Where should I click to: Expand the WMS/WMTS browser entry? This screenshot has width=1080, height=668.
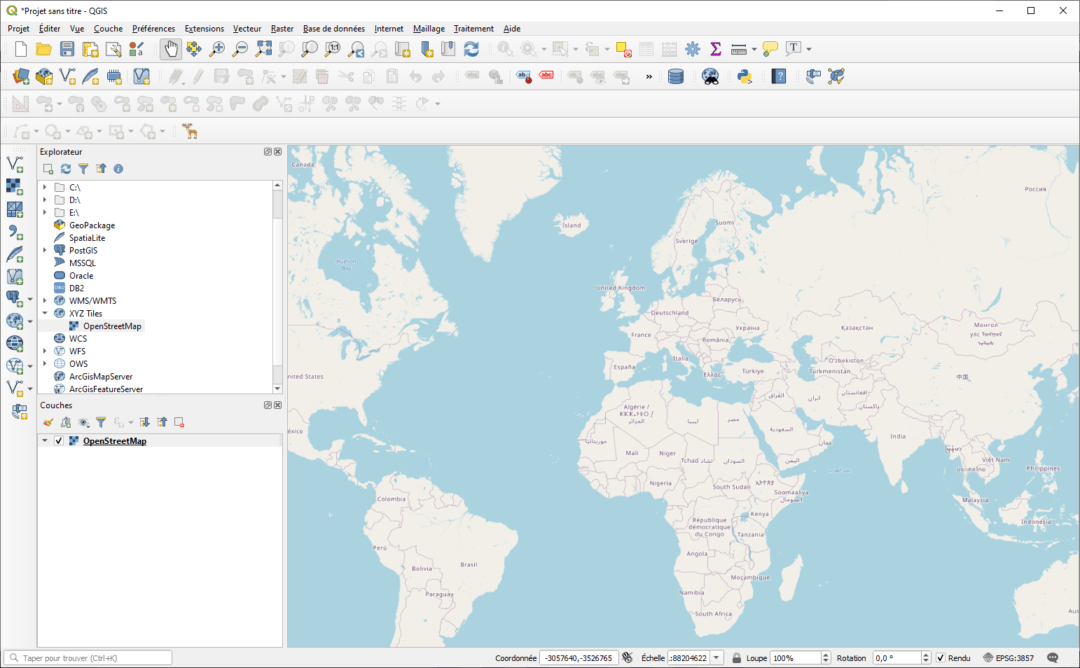[x=44, y=300]
